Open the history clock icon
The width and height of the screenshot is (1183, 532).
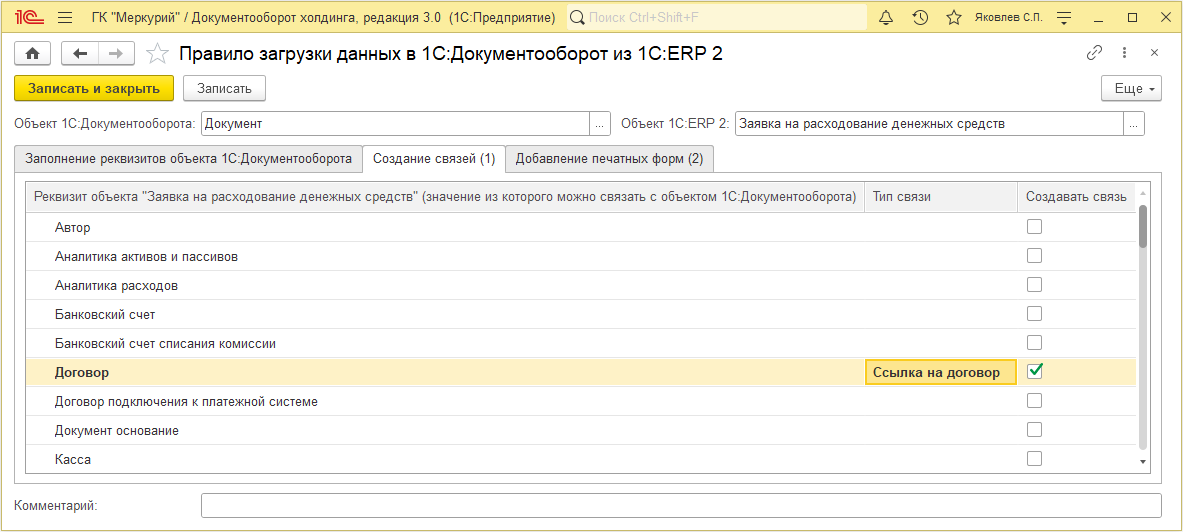920,17
